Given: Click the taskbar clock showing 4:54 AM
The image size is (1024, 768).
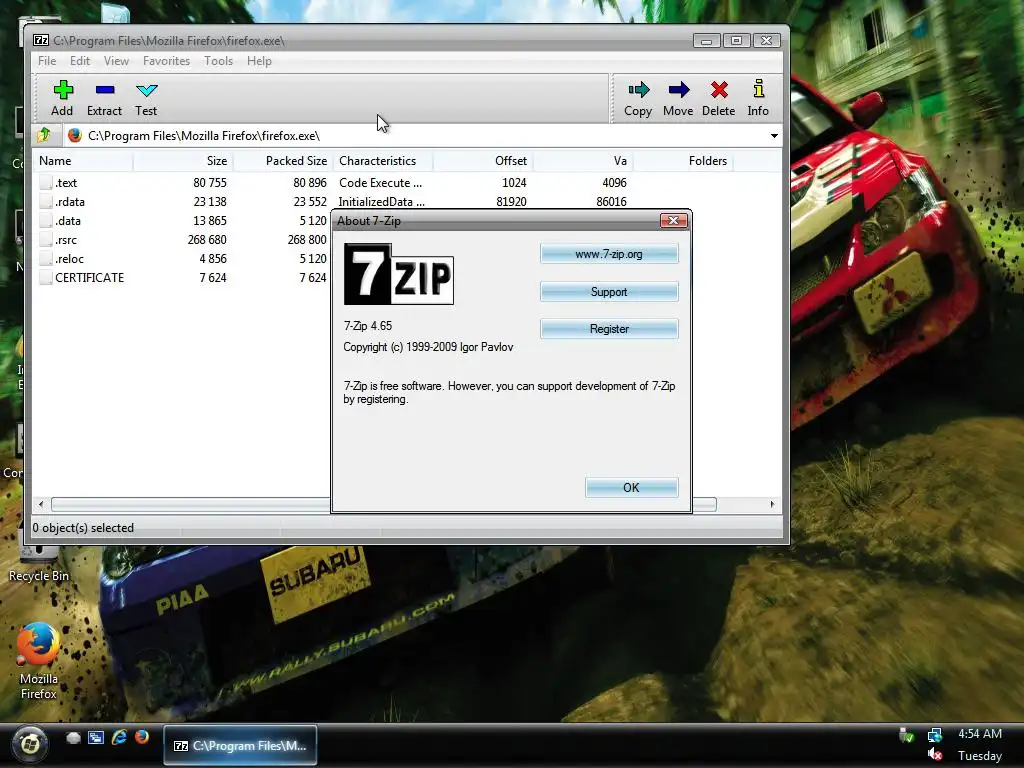Looking at the screenshot, I should tap(980, 734).
